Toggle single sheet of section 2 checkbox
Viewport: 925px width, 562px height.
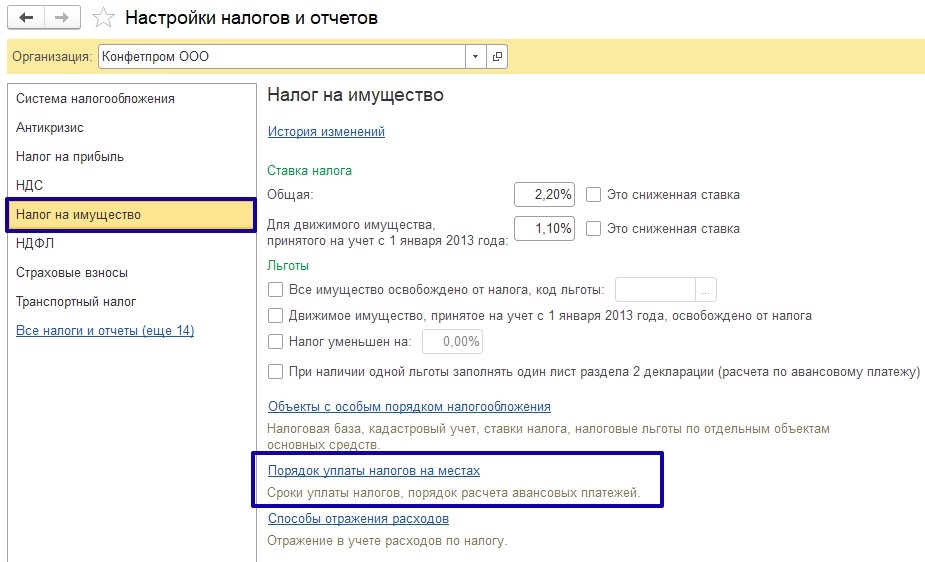[276, 372]
